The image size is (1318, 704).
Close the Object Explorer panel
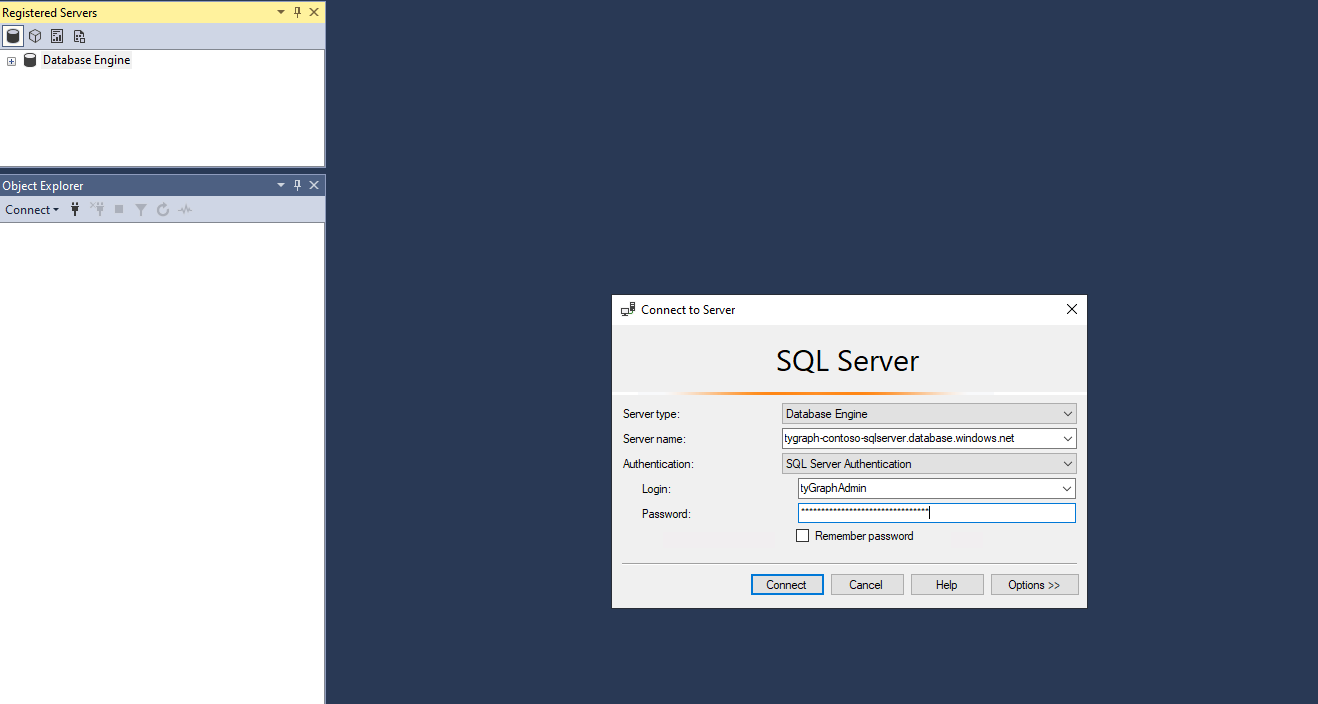(x=314, y=185)
